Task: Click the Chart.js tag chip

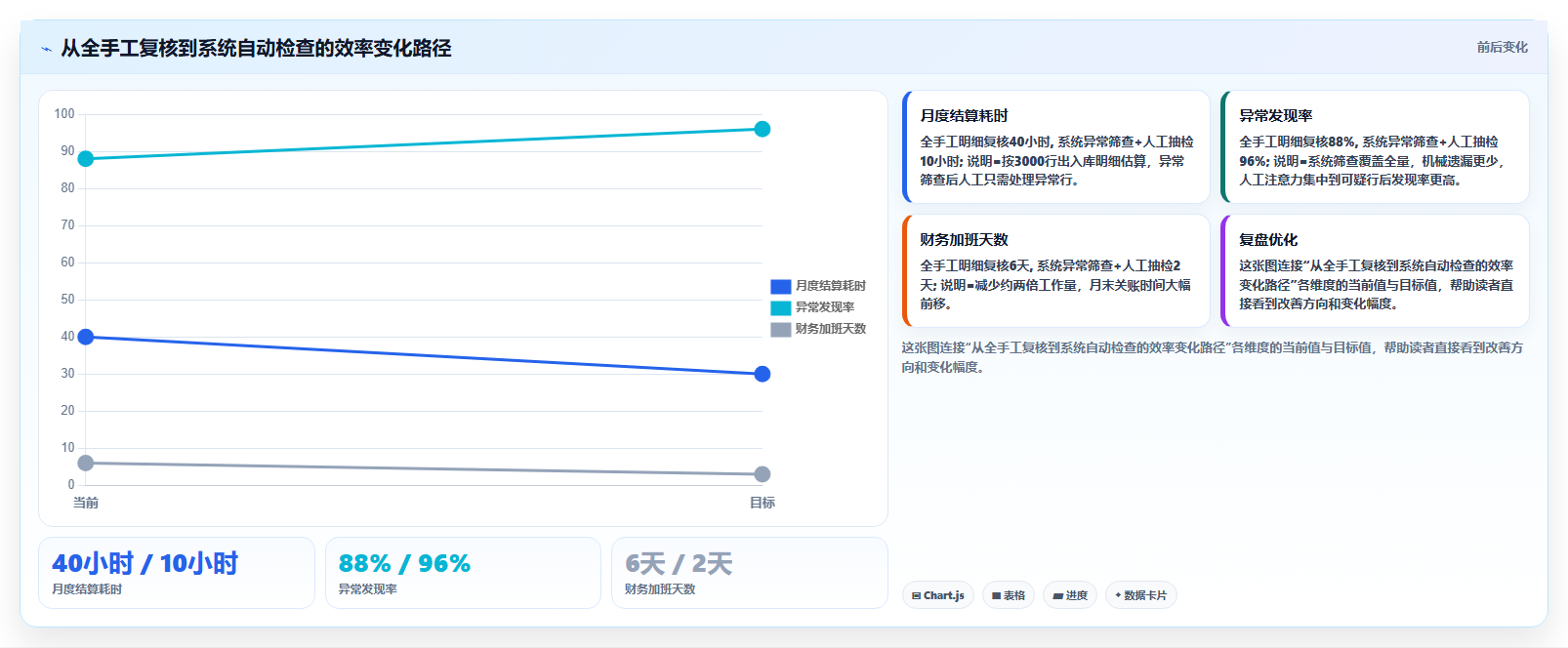Action: [x=937, y=595]
